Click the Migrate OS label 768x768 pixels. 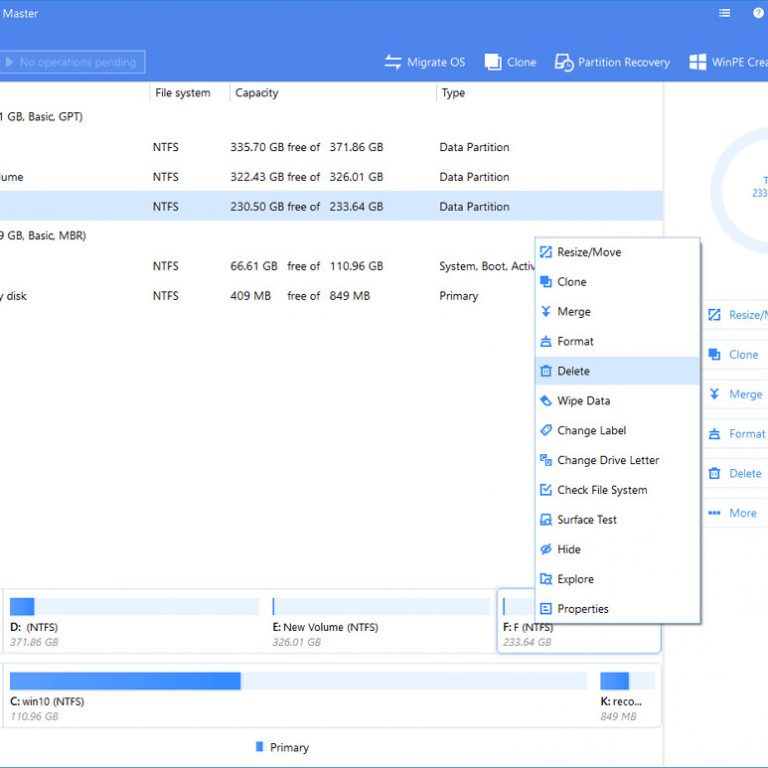pyautogui.click(x=436, y=62)
